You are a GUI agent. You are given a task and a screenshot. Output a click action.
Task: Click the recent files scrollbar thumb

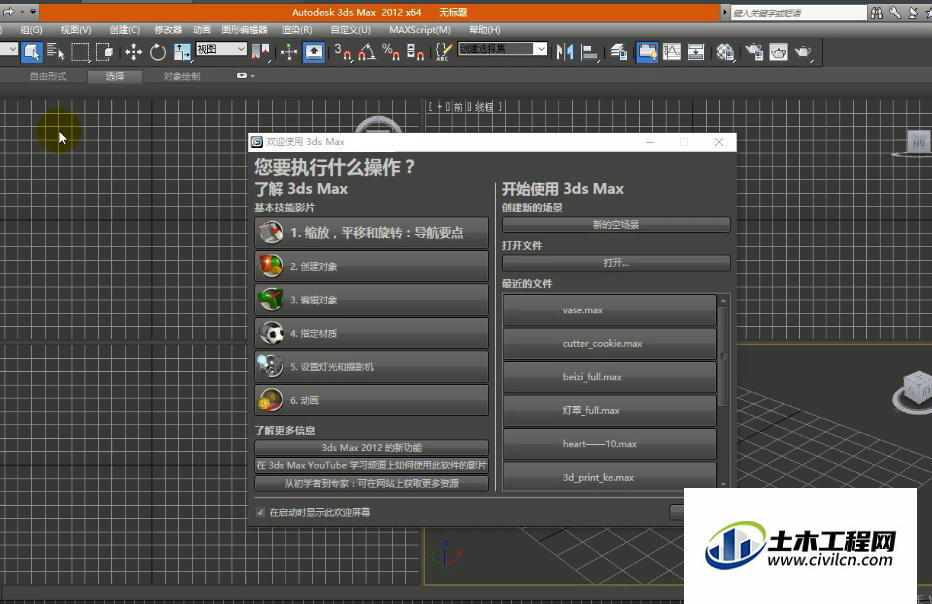coord(723,356)
